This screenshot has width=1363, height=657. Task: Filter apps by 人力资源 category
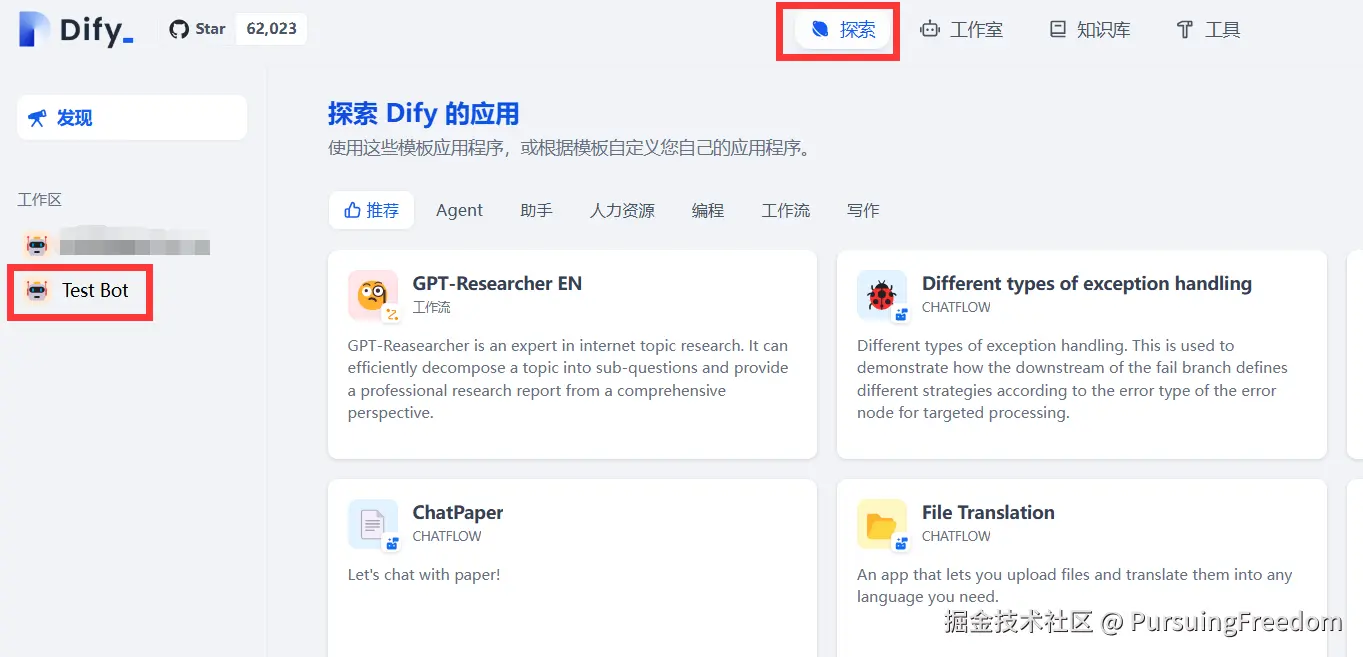[x=622, y=210]
